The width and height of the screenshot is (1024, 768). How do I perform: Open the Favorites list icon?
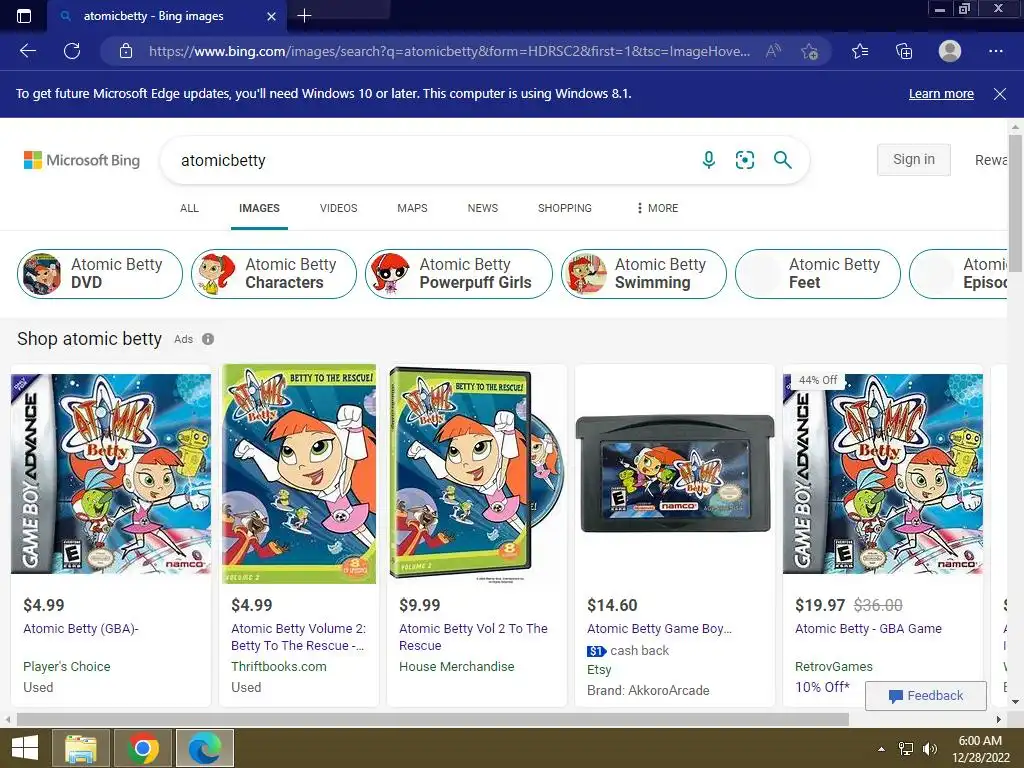860,51
